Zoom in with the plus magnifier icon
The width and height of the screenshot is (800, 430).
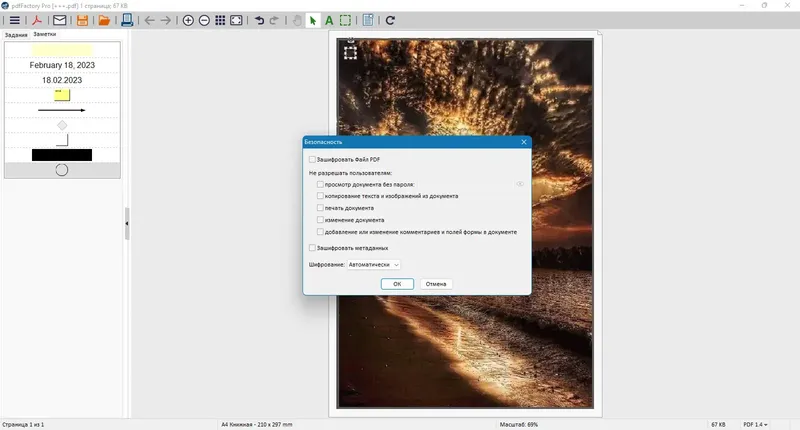tap(188, 20)
